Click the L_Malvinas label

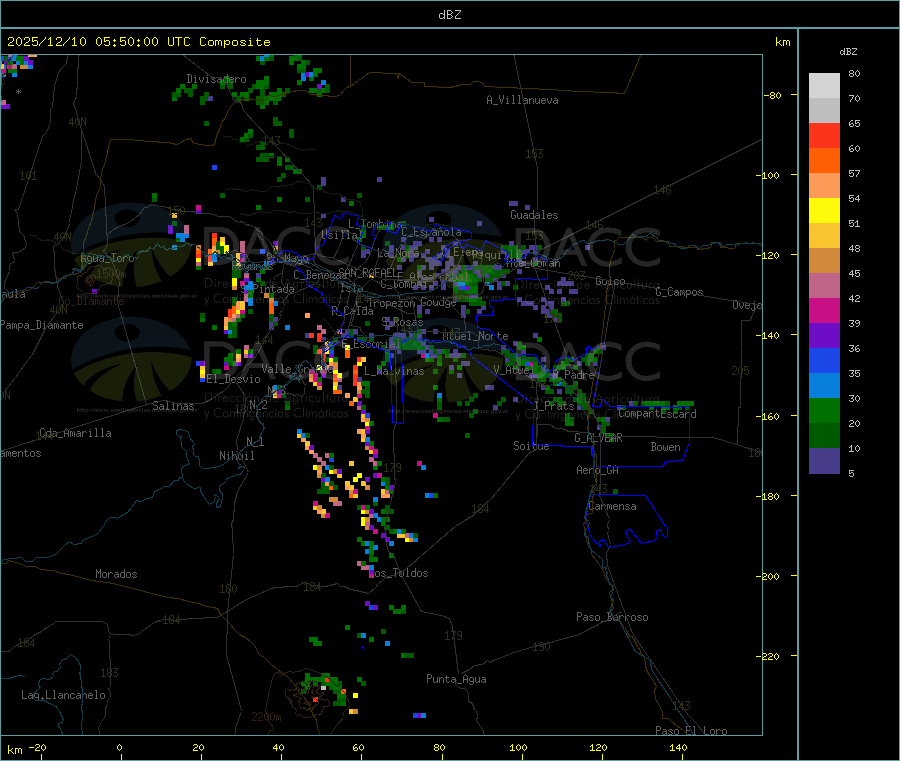click(x=394, y=371)
